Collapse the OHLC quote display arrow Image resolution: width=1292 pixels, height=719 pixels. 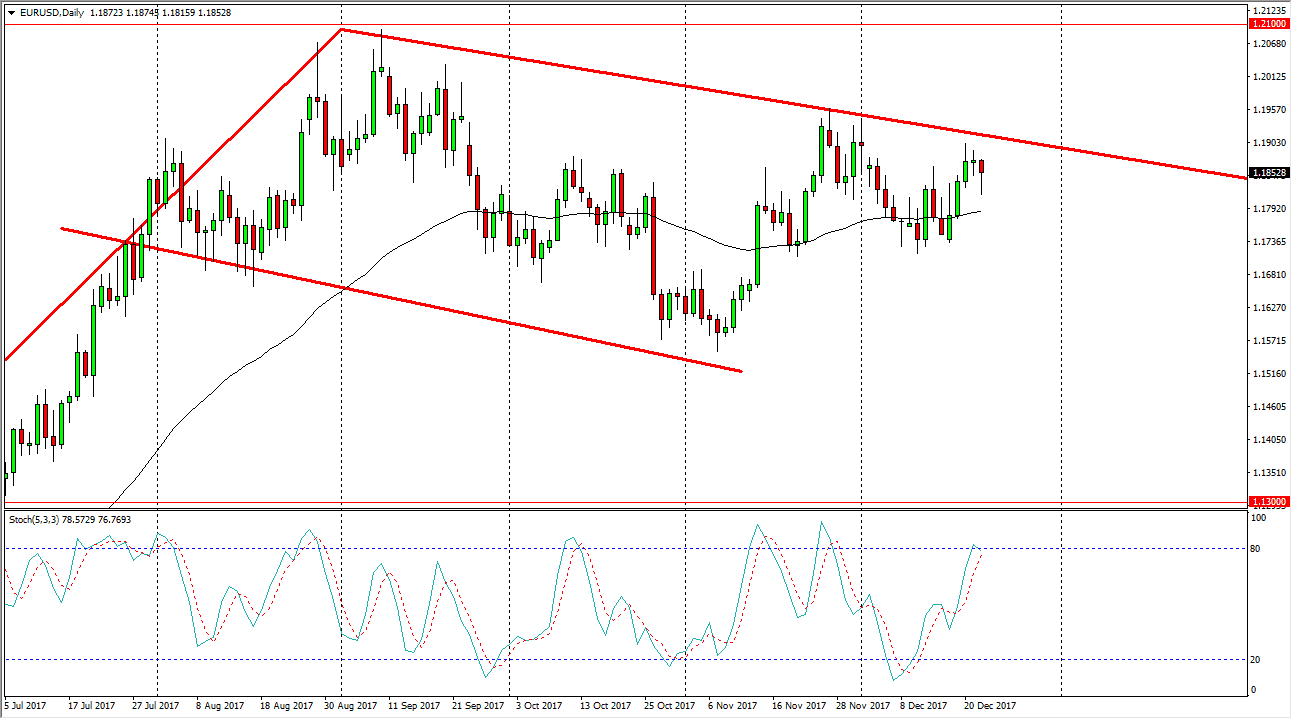(x=10, y=12)
